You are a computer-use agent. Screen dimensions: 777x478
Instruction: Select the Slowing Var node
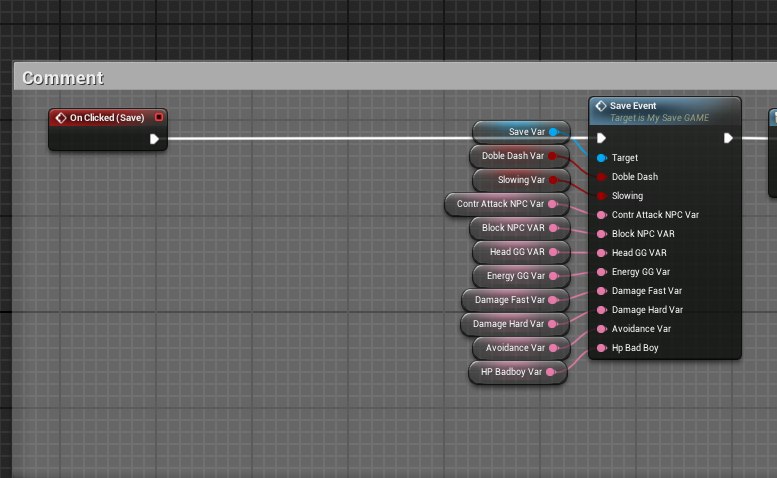521,180
